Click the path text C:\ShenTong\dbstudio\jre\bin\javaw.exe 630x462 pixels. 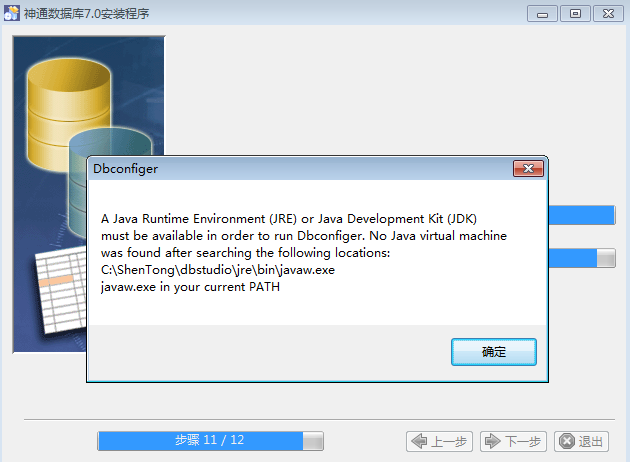tap(218, 270)
